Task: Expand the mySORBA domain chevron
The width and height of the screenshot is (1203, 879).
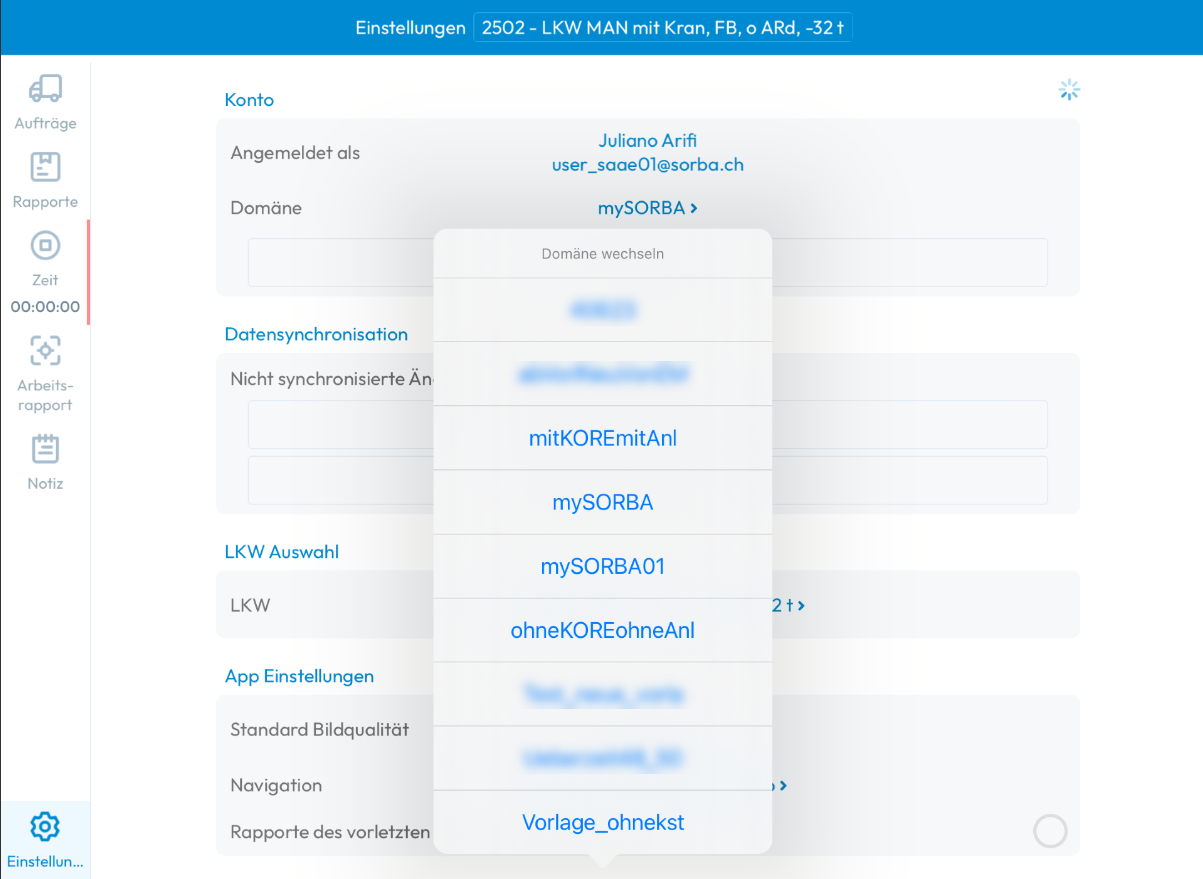Action: tap(694, 209)
